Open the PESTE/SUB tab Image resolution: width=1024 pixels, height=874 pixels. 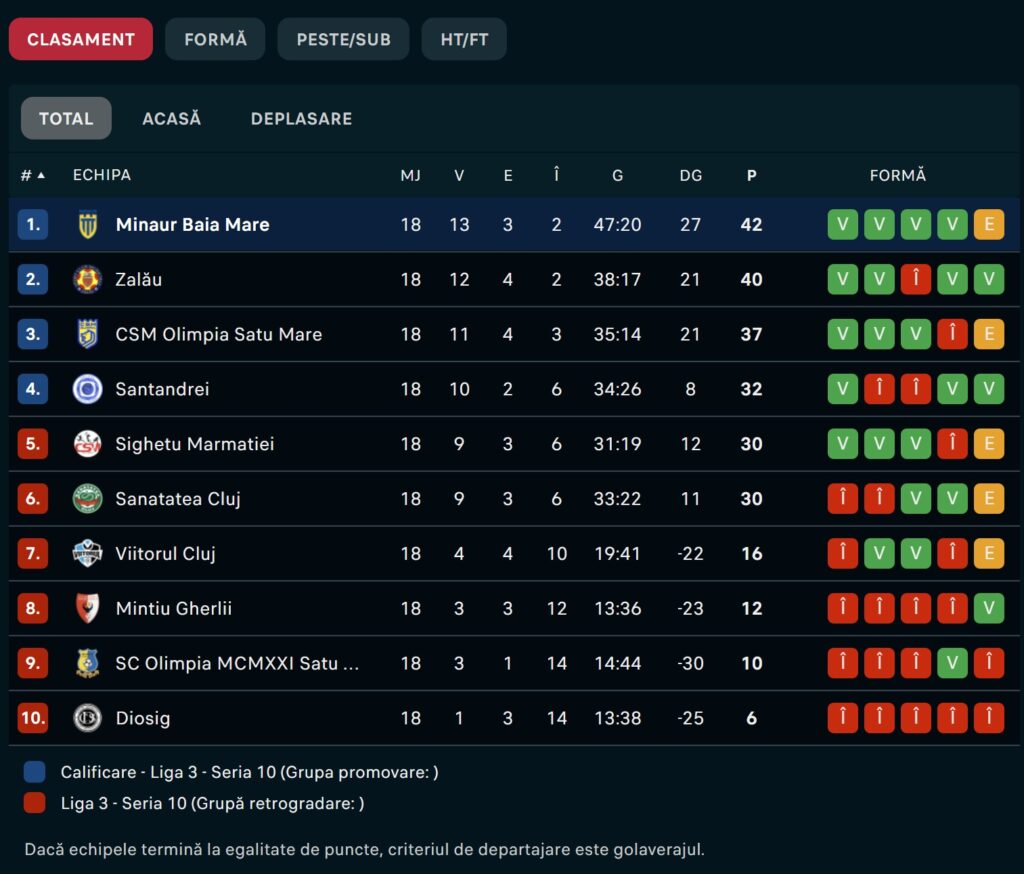coord(343,40)
